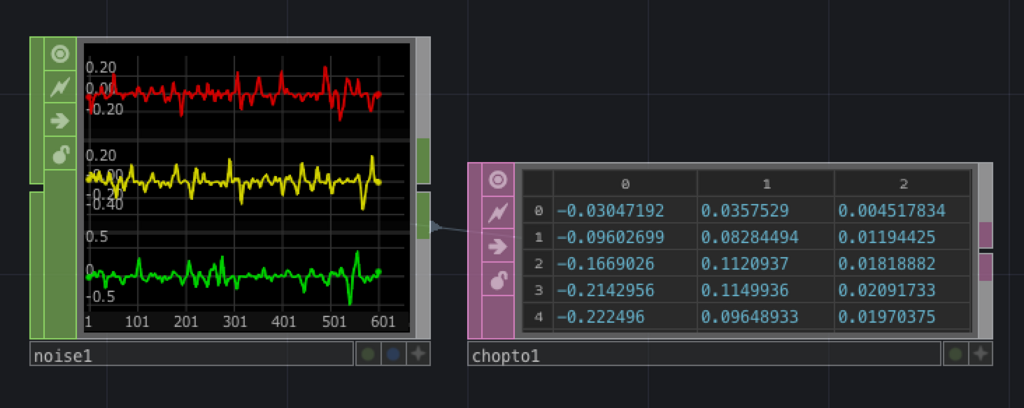The height and width of the screenshot is (408, 1024).
Task: Click chopto1 upper pink output connector
Action: click(985, 235)
